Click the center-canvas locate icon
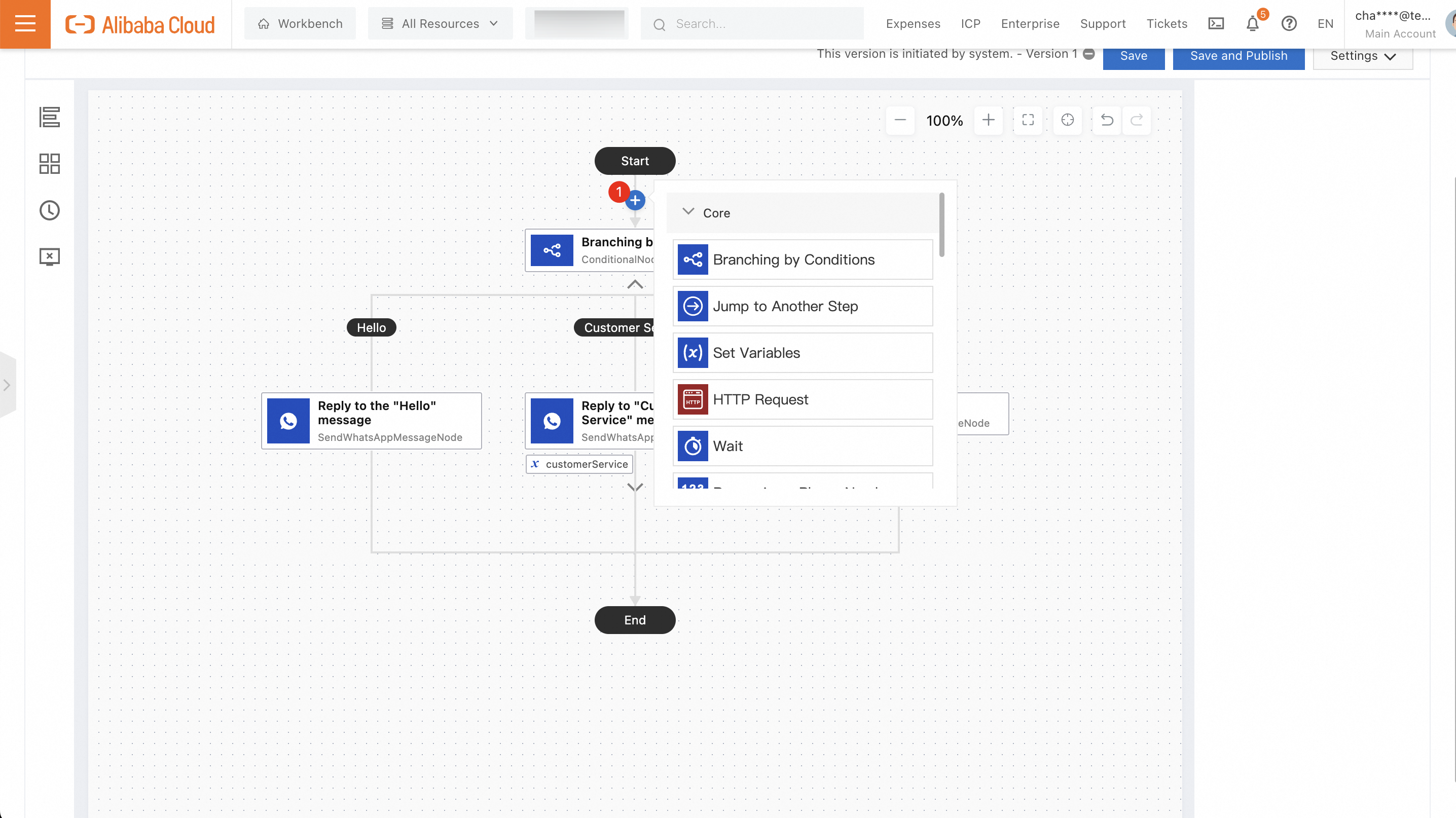 pyautogui.click(x=1067, y=120)
